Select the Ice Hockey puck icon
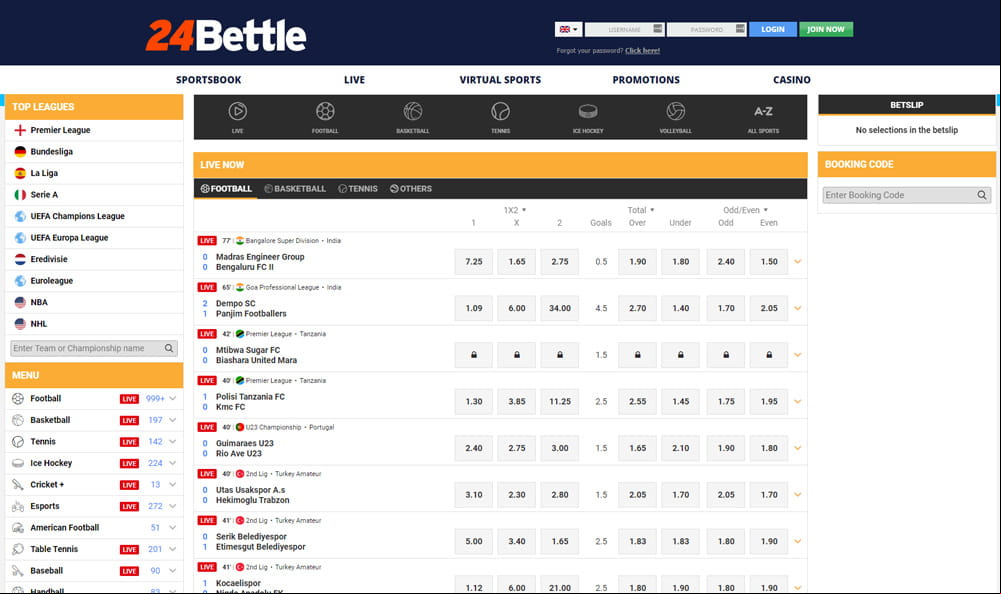This screenshot has width=1001, height=594. (x=588, y=112)
